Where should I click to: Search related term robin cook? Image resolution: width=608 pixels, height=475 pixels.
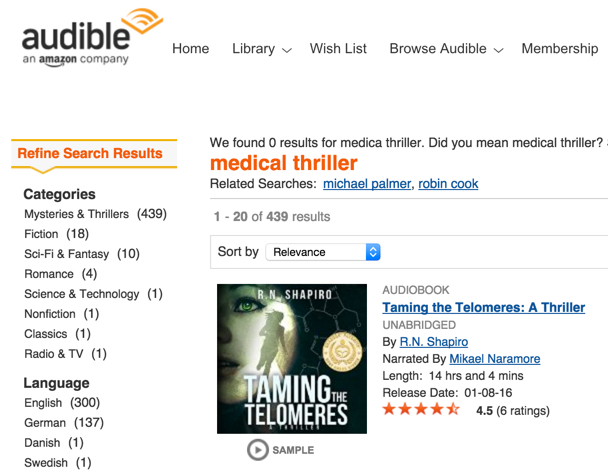click(448, 184)
